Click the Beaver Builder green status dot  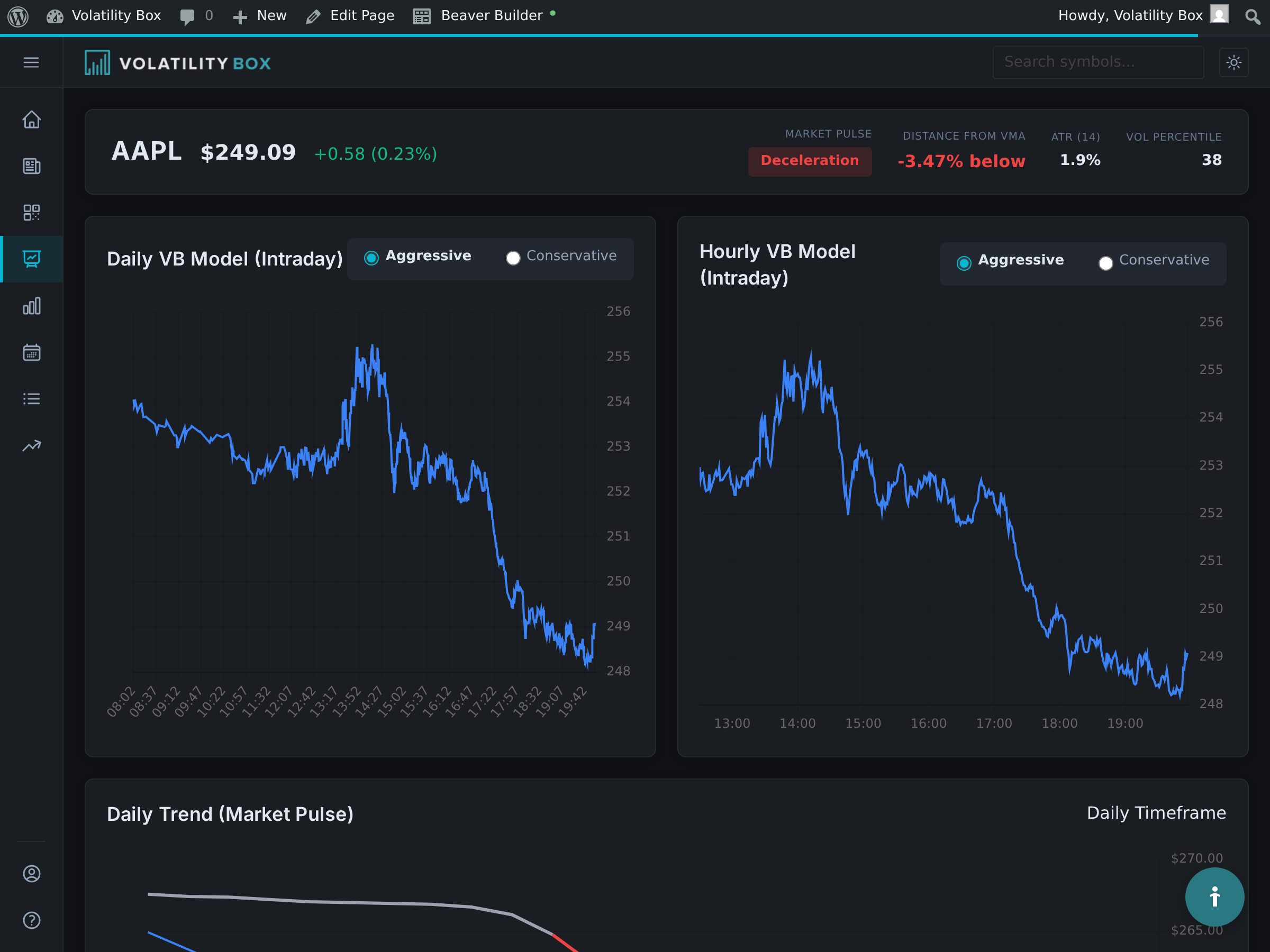point(553,13)
